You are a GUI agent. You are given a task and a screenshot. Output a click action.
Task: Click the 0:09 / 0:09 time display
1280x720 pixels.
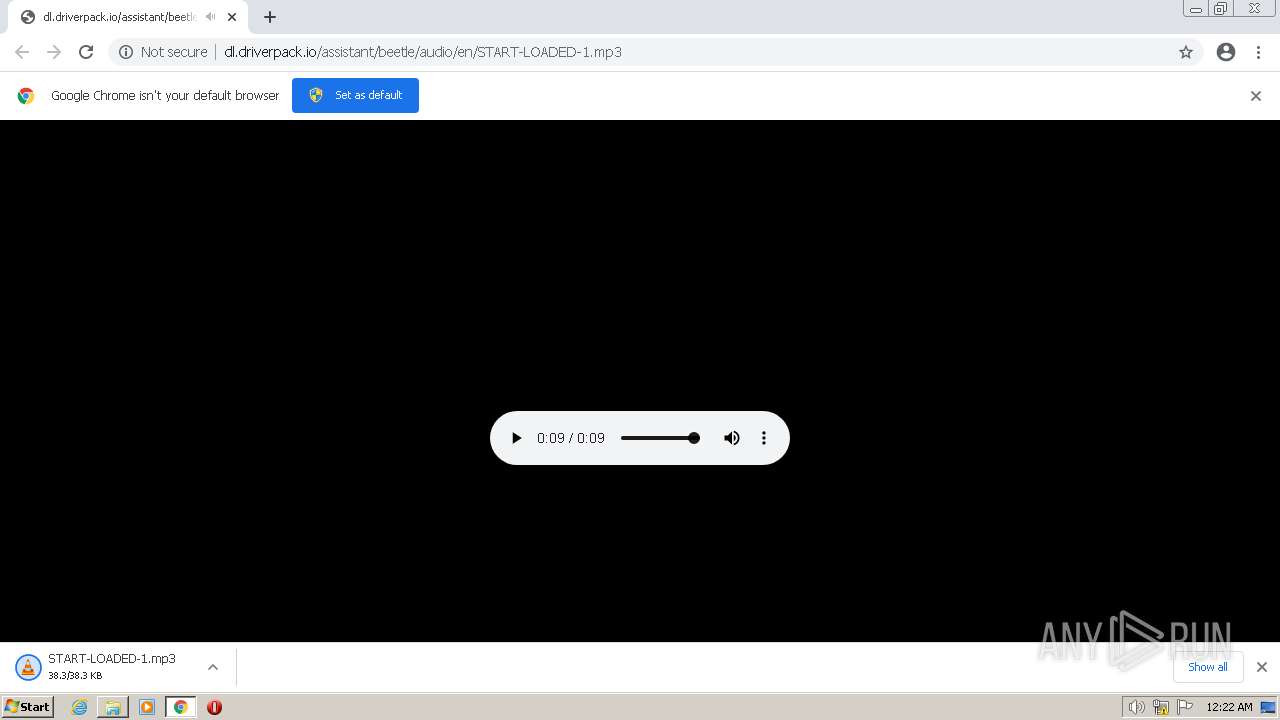pyautogui.click(x=571, y=438)
